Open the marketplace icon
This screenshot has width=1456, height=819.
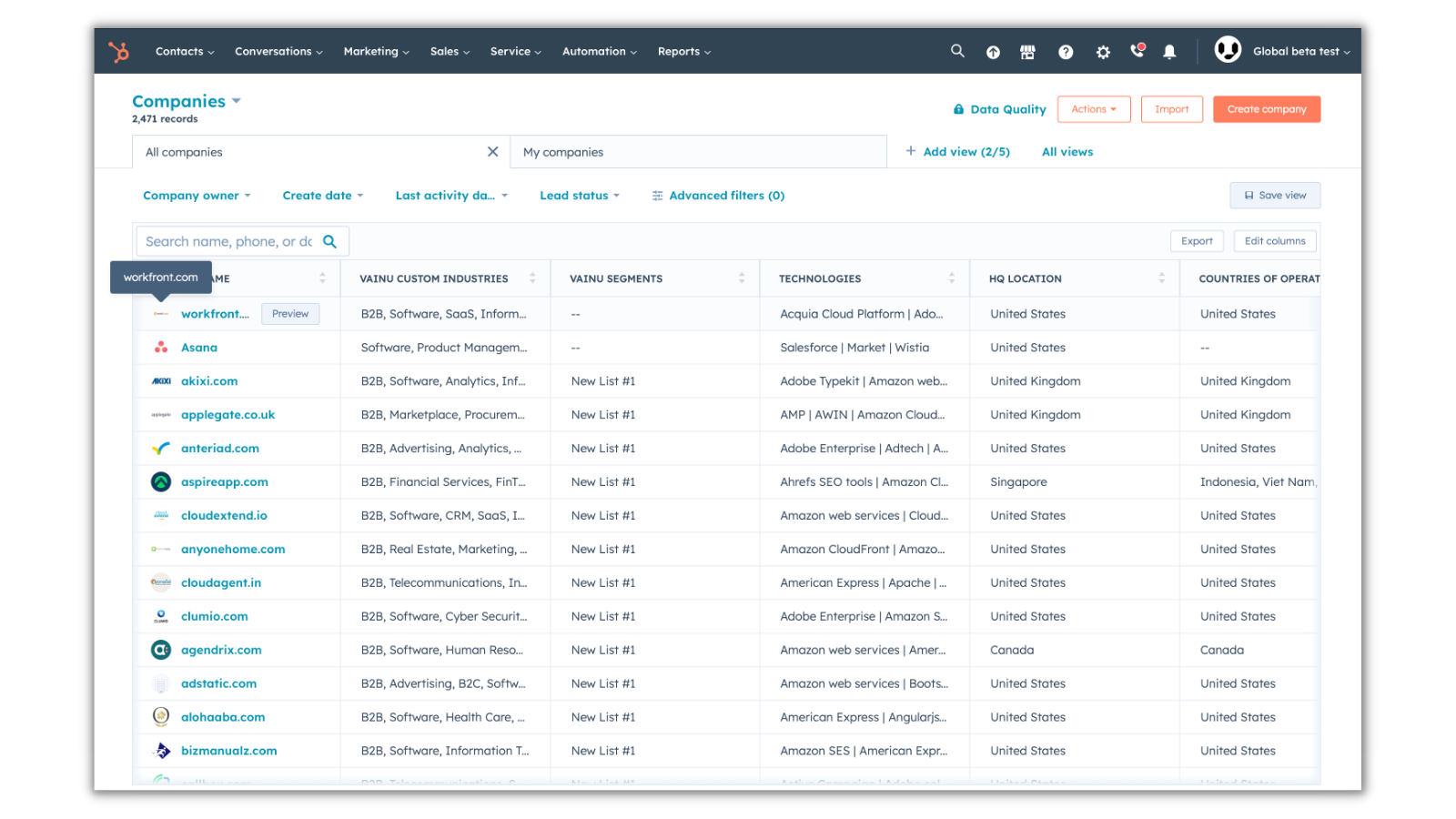(1027, 52)
